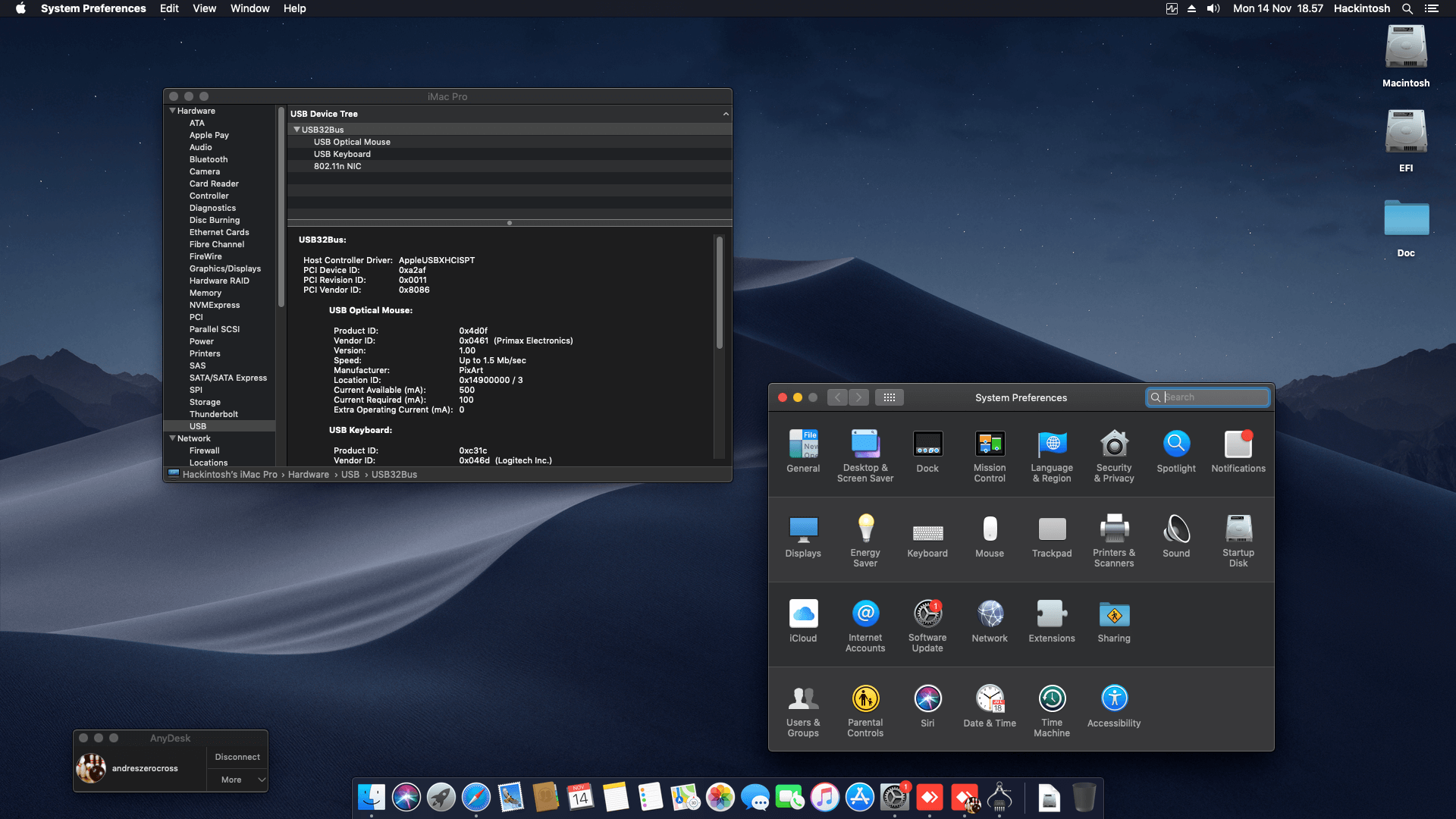
Task: Click the iMac Pro sidebar scrollbar
Action: click(x=281, y=206)
